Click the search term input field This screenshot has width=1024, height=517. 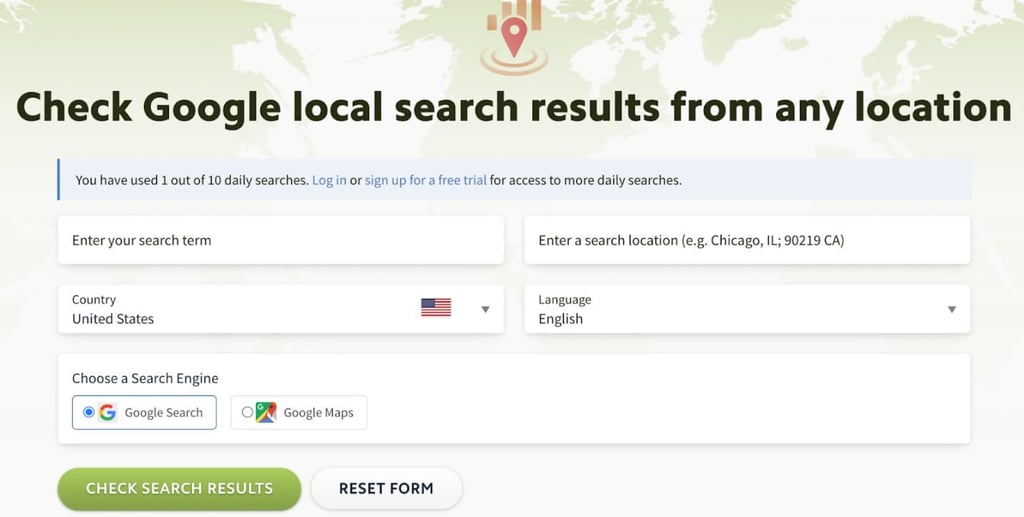coord(281,240)
